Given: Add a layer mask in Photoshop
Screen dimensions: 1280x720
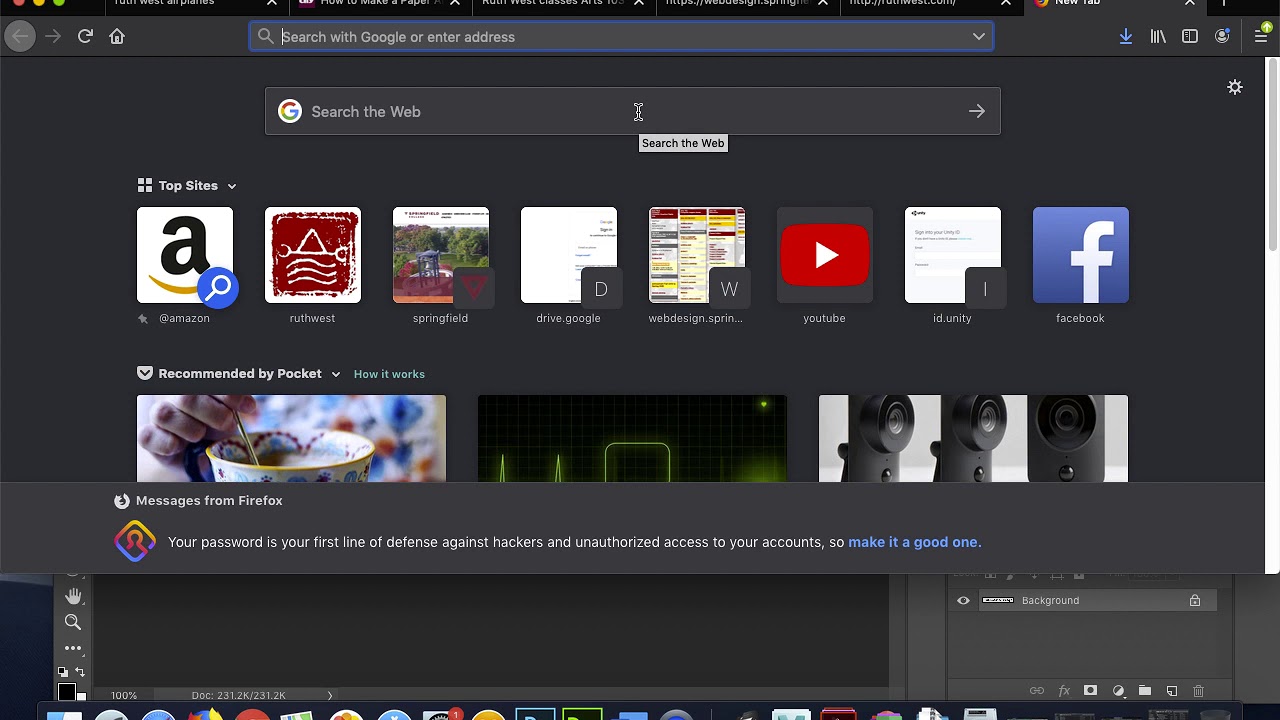Looking at the screenshot, I should pyautogui.click(x=1091, y=691).
